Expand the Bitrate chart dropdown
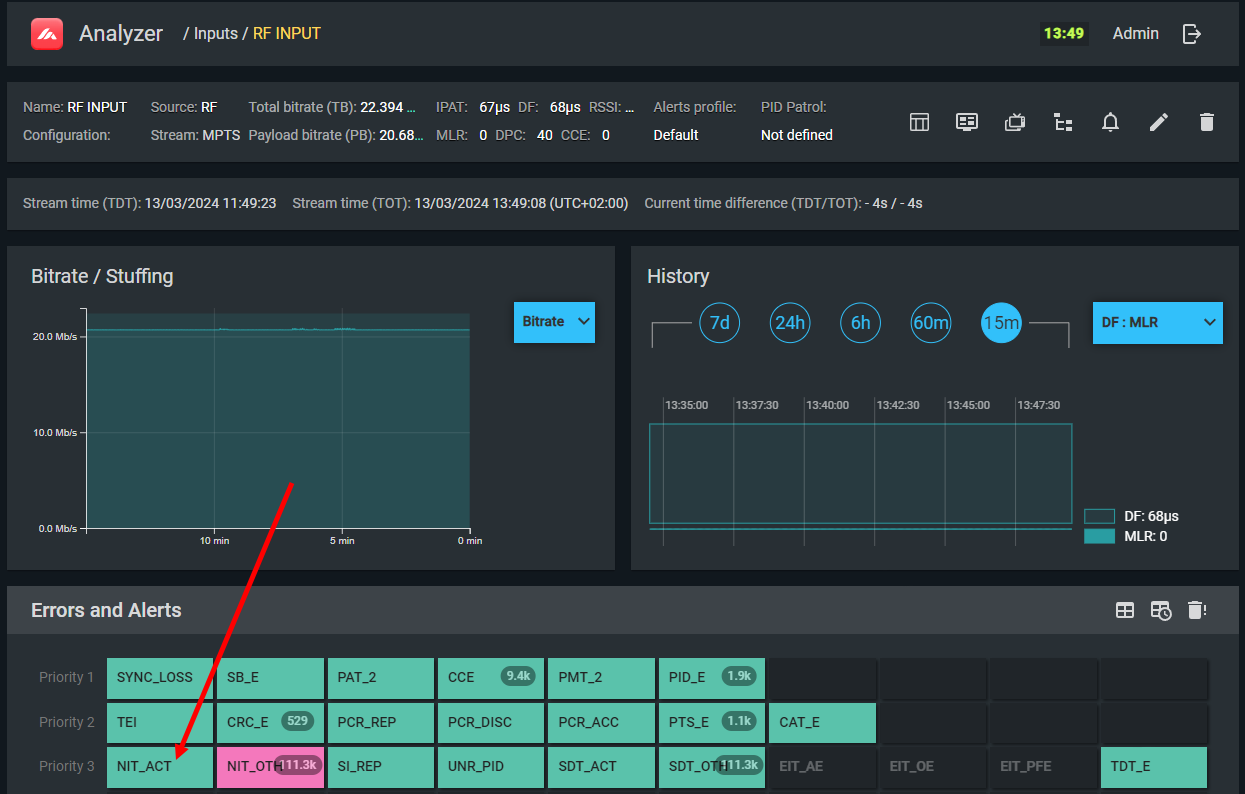The height and width of the screenshot is (794, 1245). (x=554, y=322)
